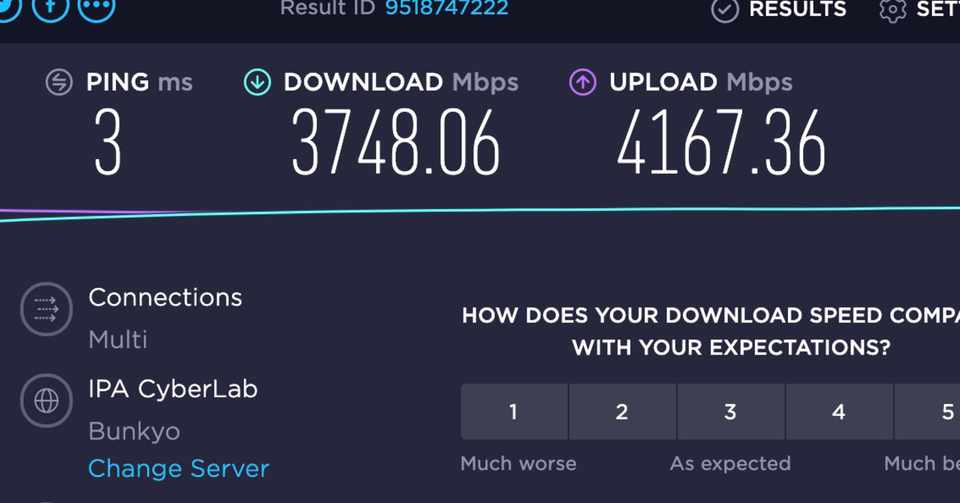Open the RESULTS tab

point(798,9)
